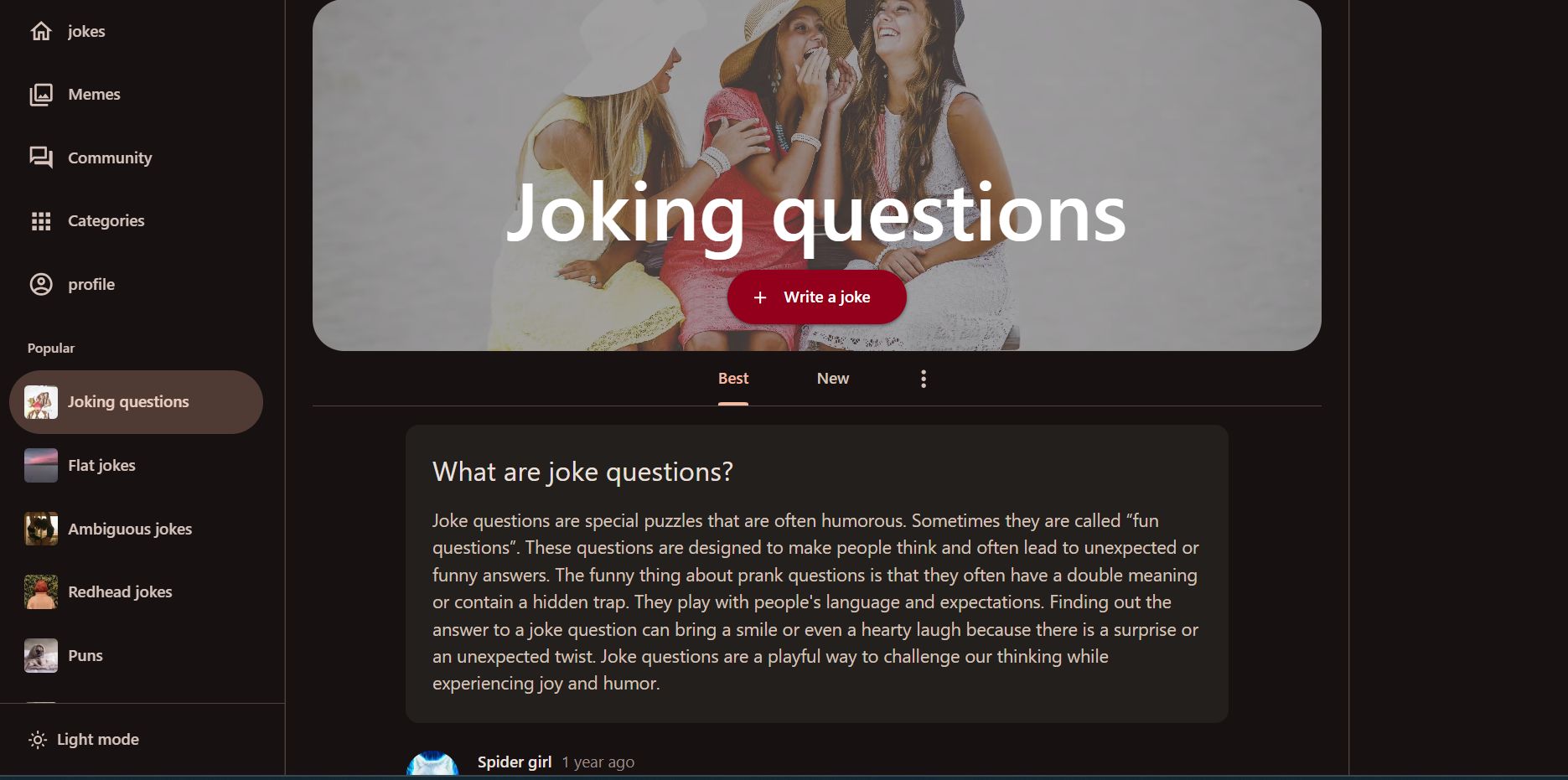Select the Joking questions thumbnail in sidebar
The image size is (1568, 780).
point(41,402)
